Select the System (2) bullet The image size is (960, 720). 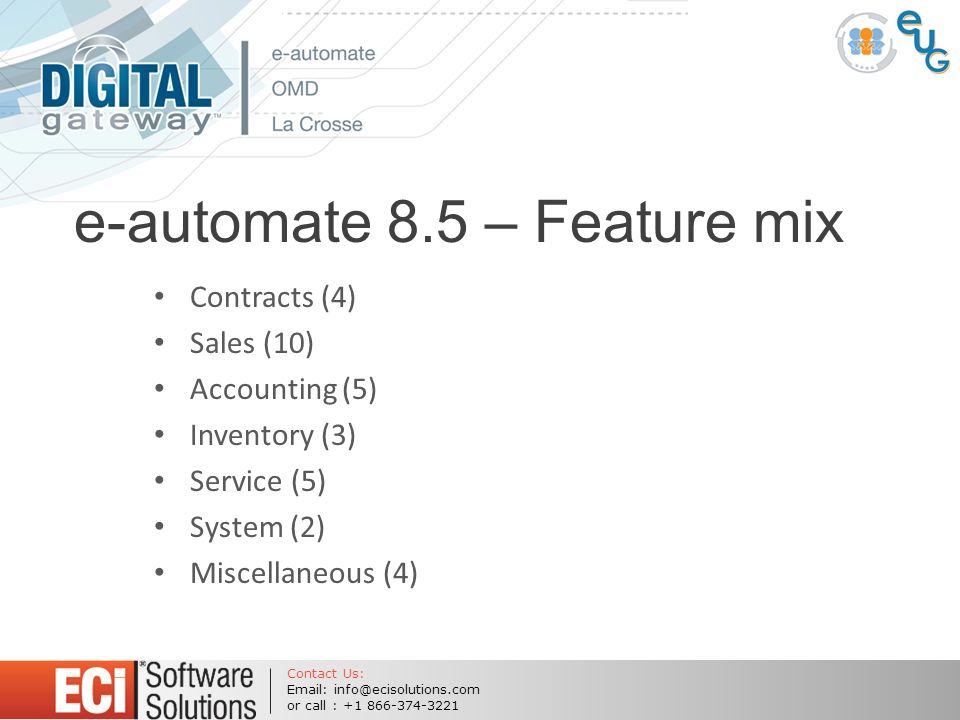[257, 528]
